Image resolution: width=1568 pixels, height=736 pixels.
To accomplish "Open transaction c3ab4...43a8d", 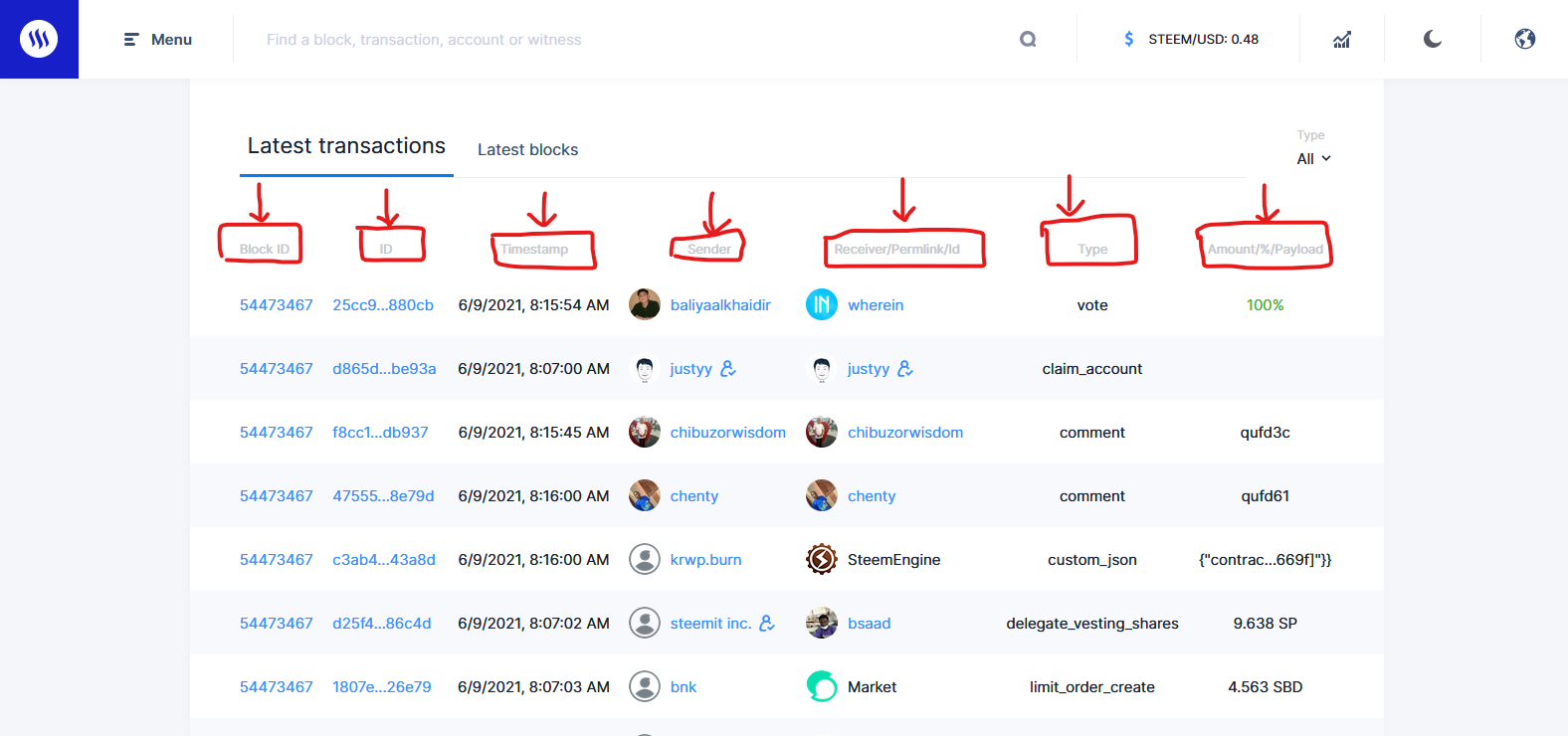I will point(384,560).
